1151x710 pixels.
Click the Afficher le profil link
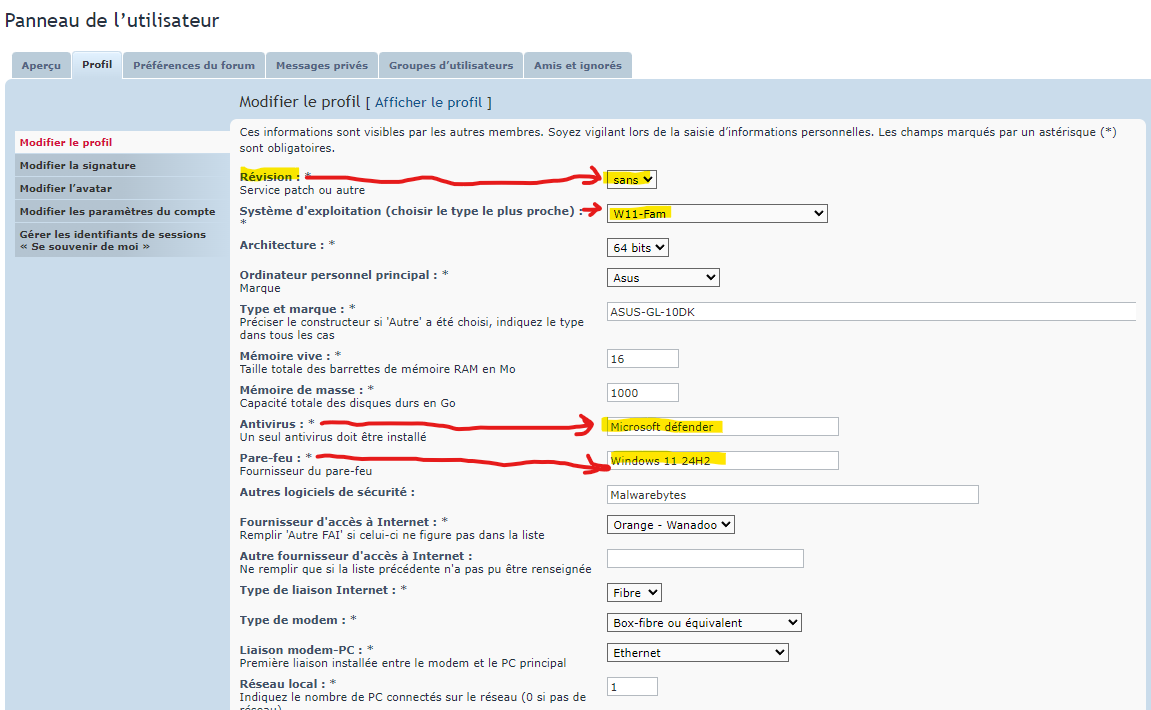429,102
